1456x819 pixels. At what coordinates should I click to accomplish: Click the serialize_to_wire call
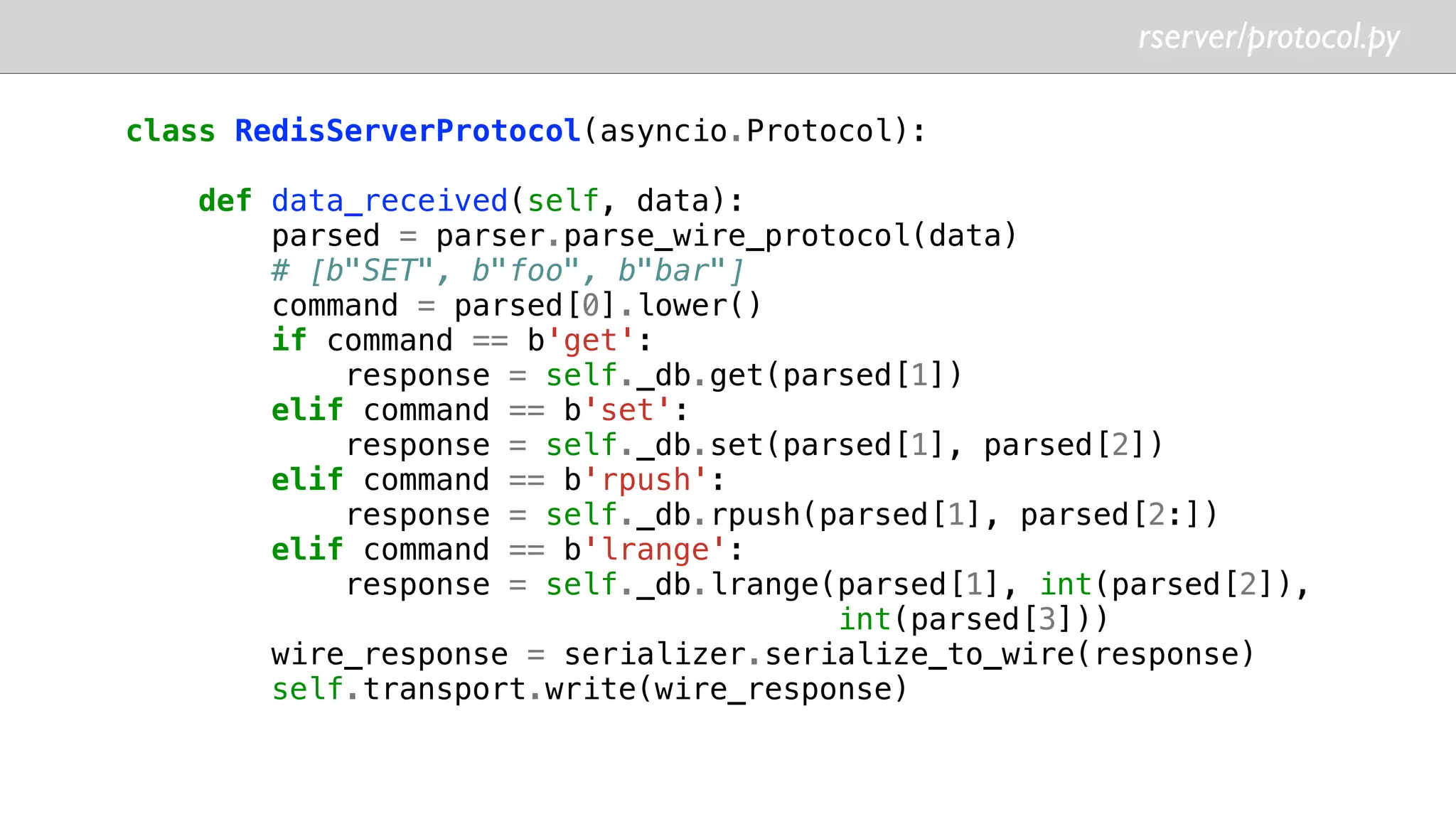pos(1010,654)
